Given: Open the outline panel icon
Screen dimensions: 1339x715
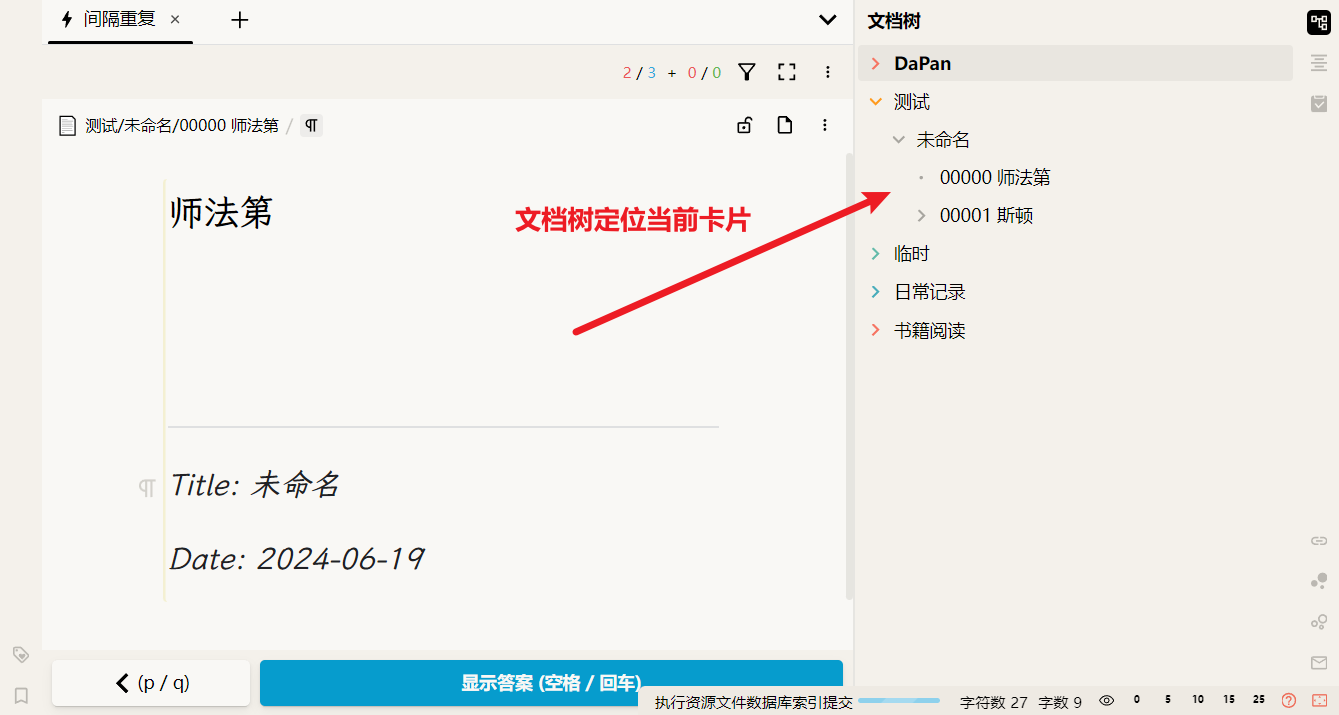Looking at the screenshot, I should click(x=1319, y=63).
